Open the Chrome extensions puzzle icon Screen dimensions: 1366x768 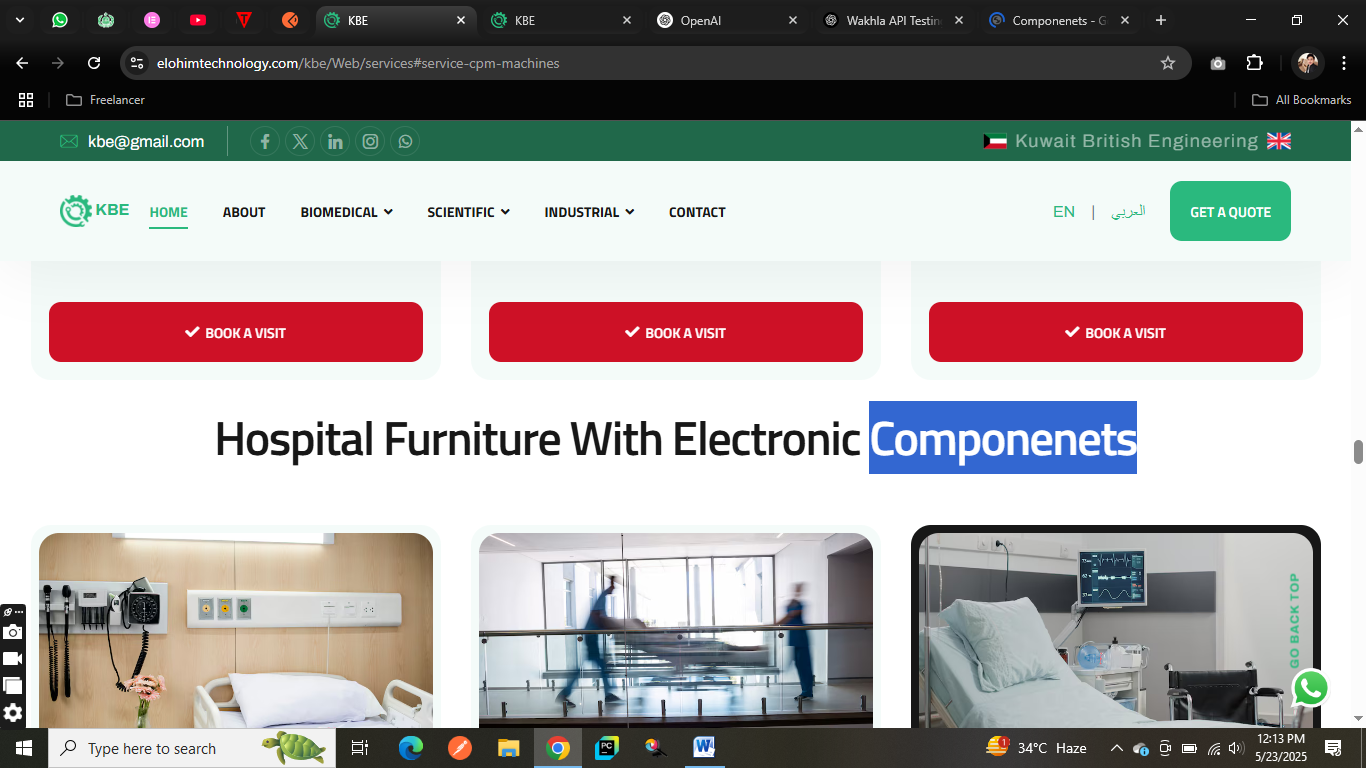click(1254, 63)
